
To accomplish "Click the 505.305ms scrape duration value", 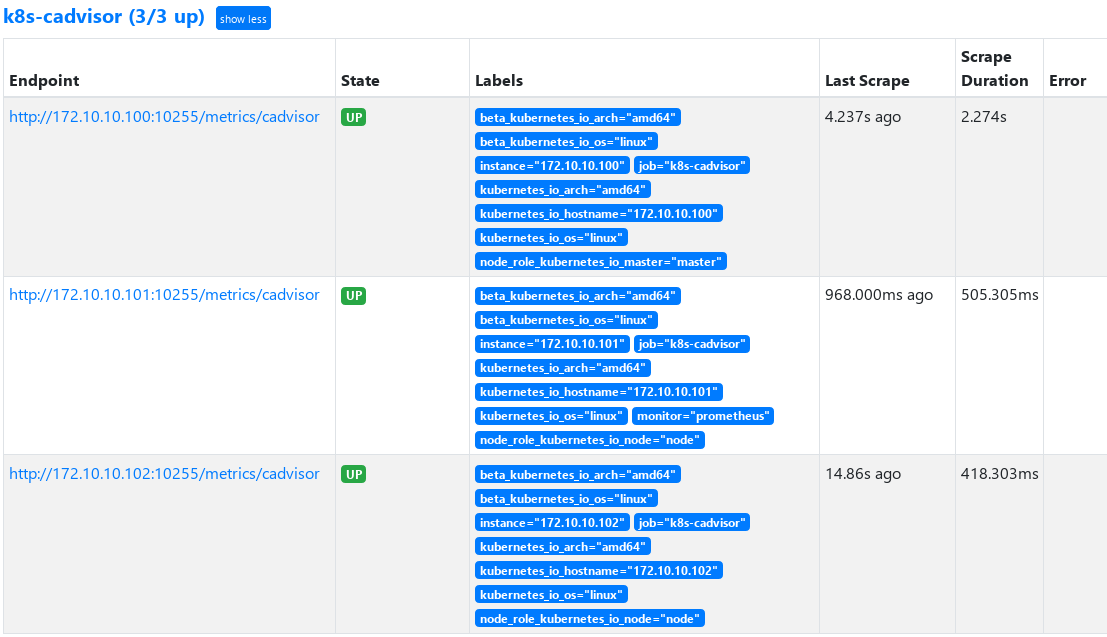I will 1000,294.
